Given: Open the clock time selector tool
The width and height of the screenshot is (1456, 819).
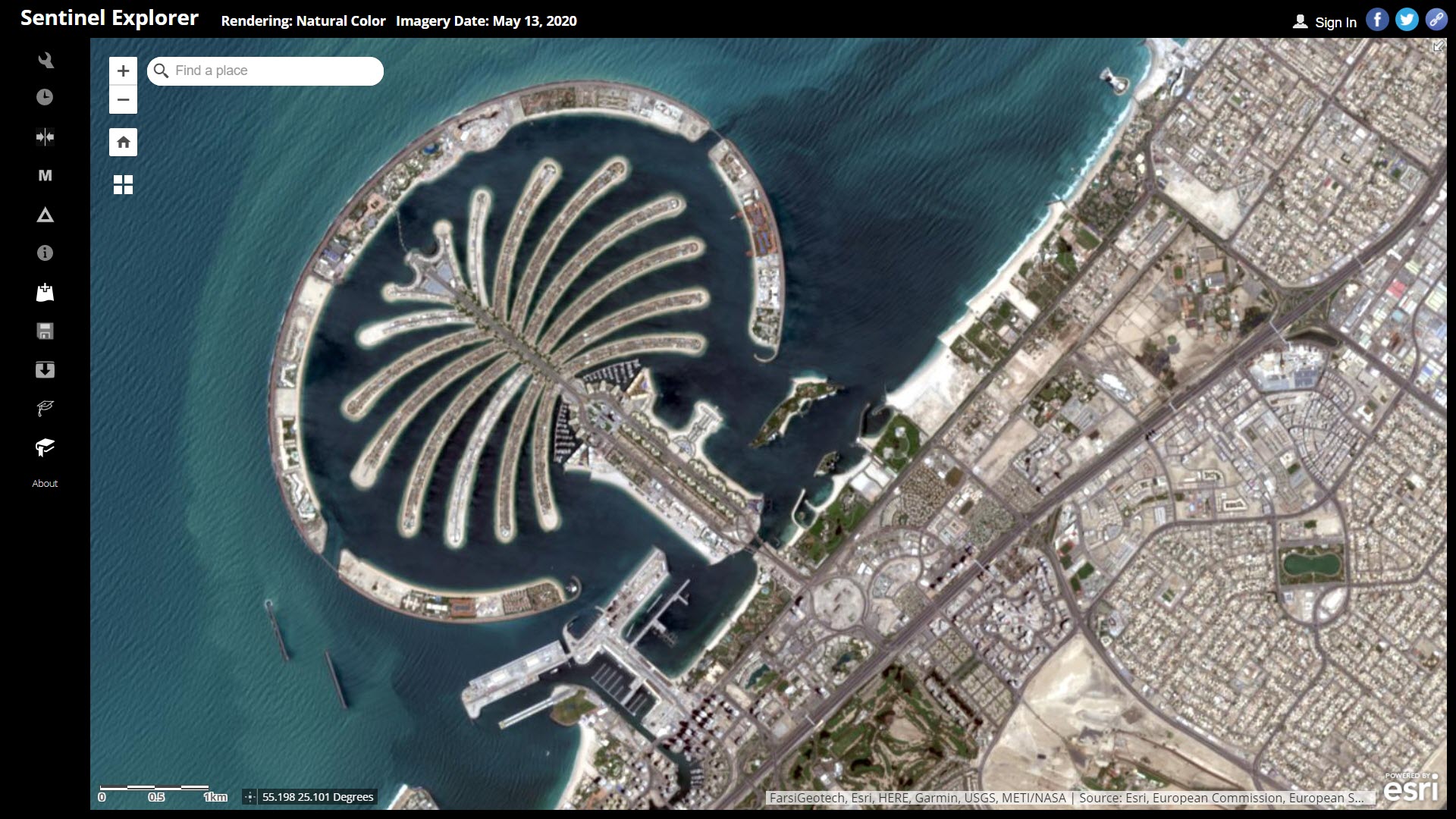Looking at the screenshot, I should click(x=45, y=97).
